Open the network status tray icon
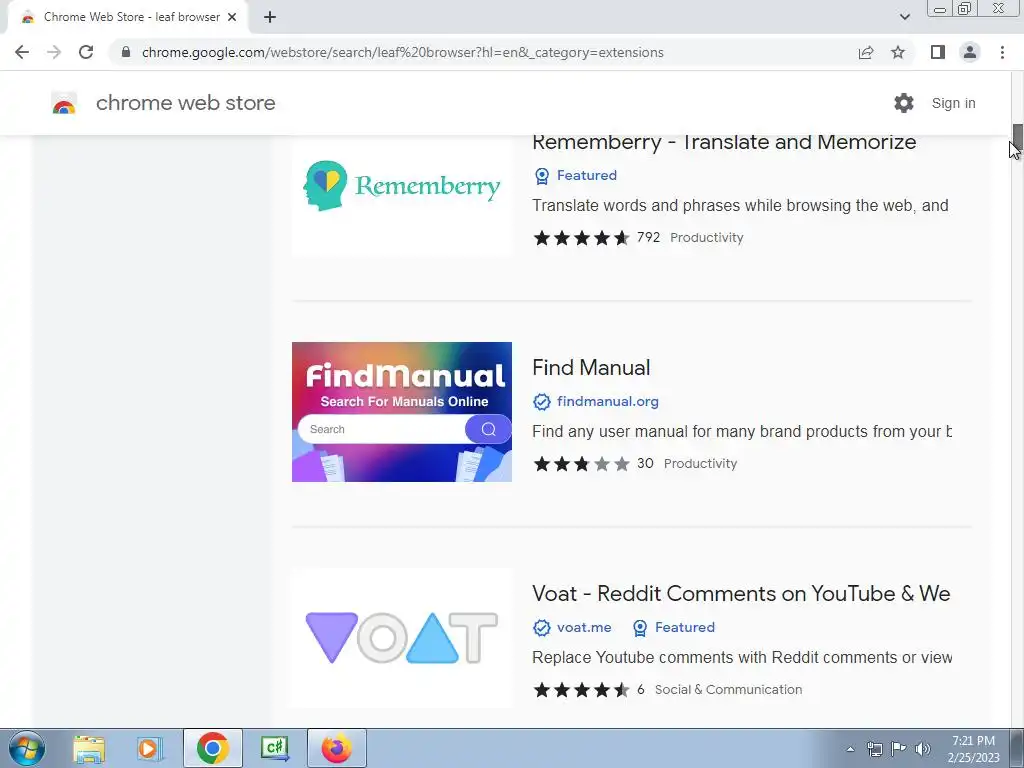 (x=874, y=749)
